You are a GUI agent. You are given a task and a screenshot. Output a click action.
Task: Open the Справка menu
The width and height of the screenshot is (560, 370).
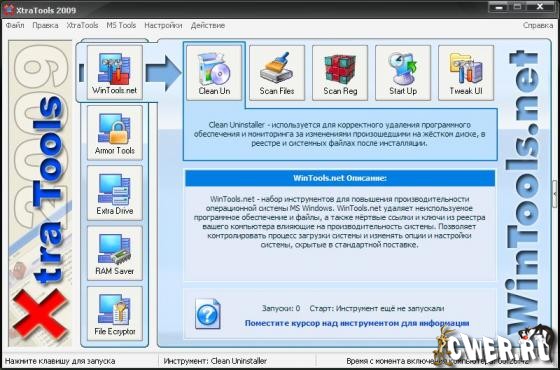pyautogui.click(x=538, y=25)
